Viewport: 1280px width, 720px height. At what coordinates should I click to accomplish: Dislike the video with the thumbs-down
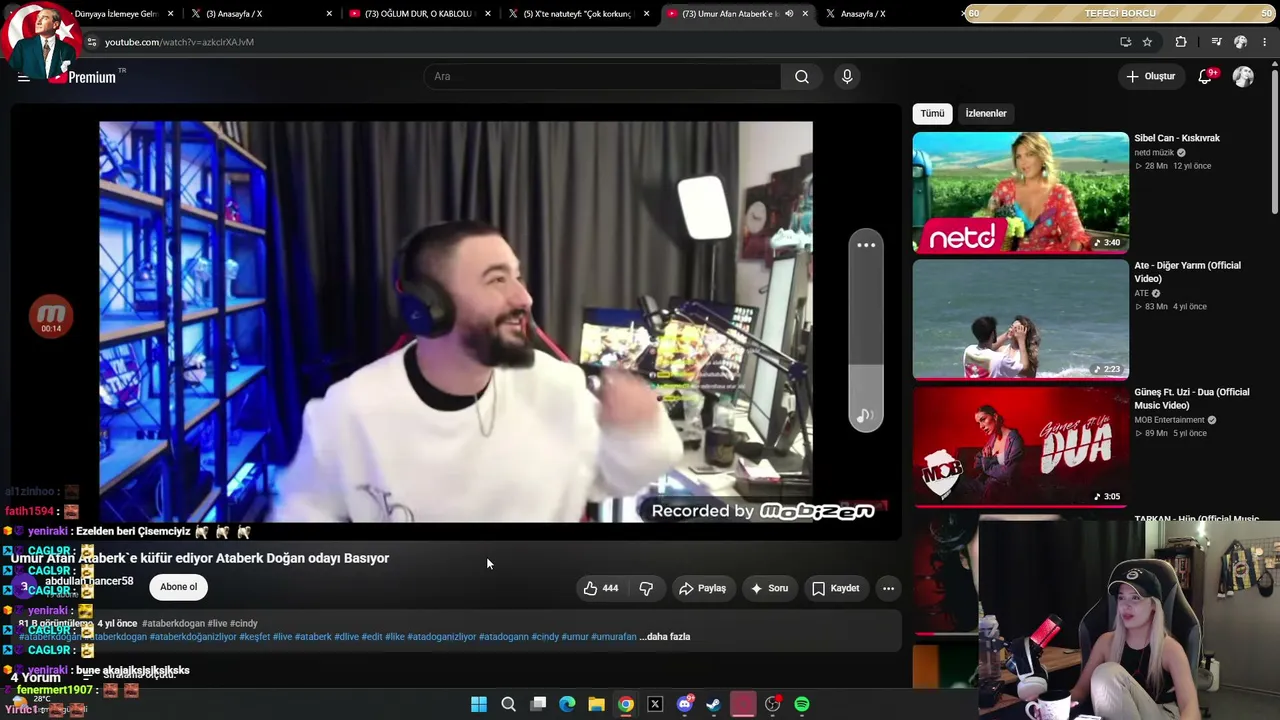(x=646, y=588)
